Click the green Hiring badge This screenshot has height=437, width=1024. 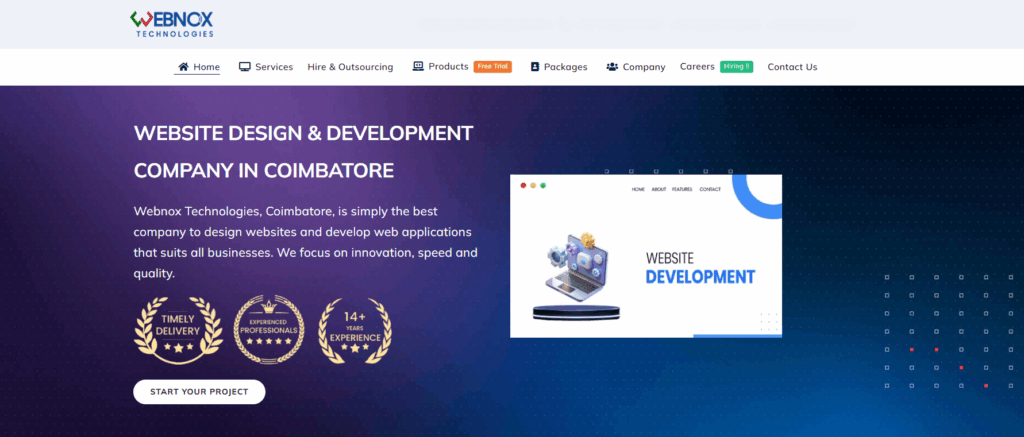[736, 67]
